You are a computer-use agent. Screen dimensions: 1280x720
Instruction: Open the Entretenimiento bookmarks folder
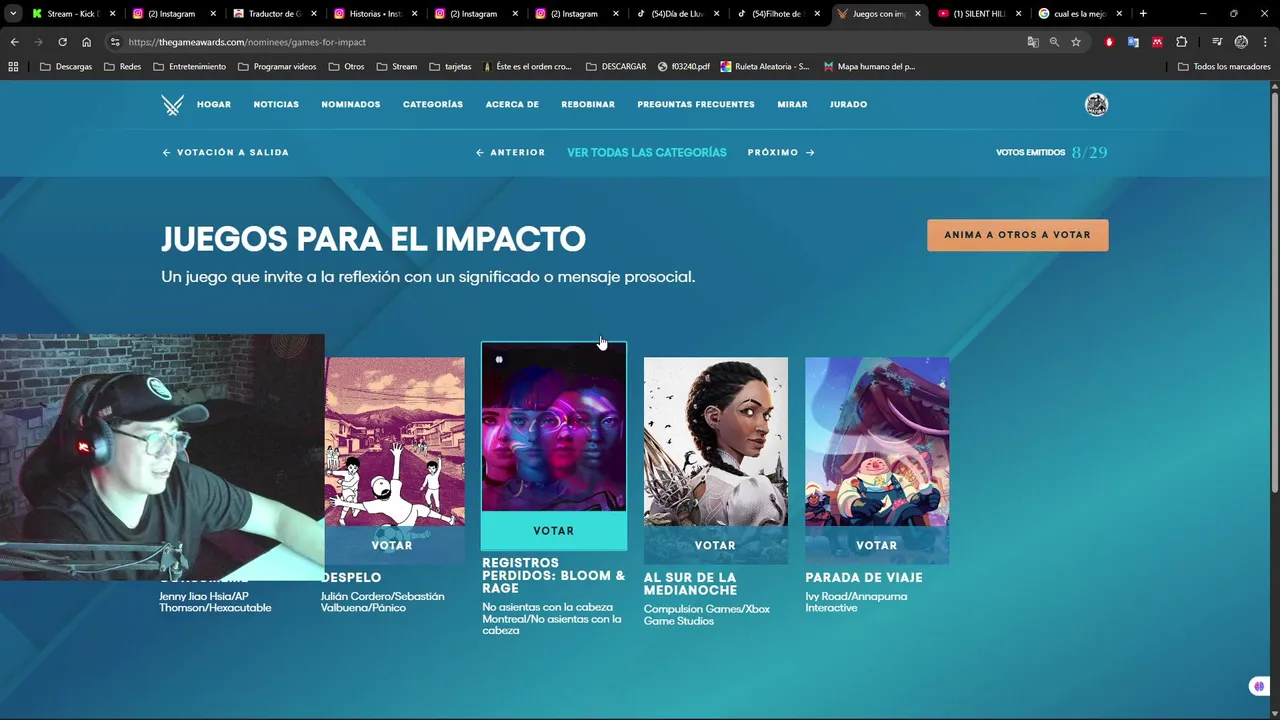pos(190,67)
